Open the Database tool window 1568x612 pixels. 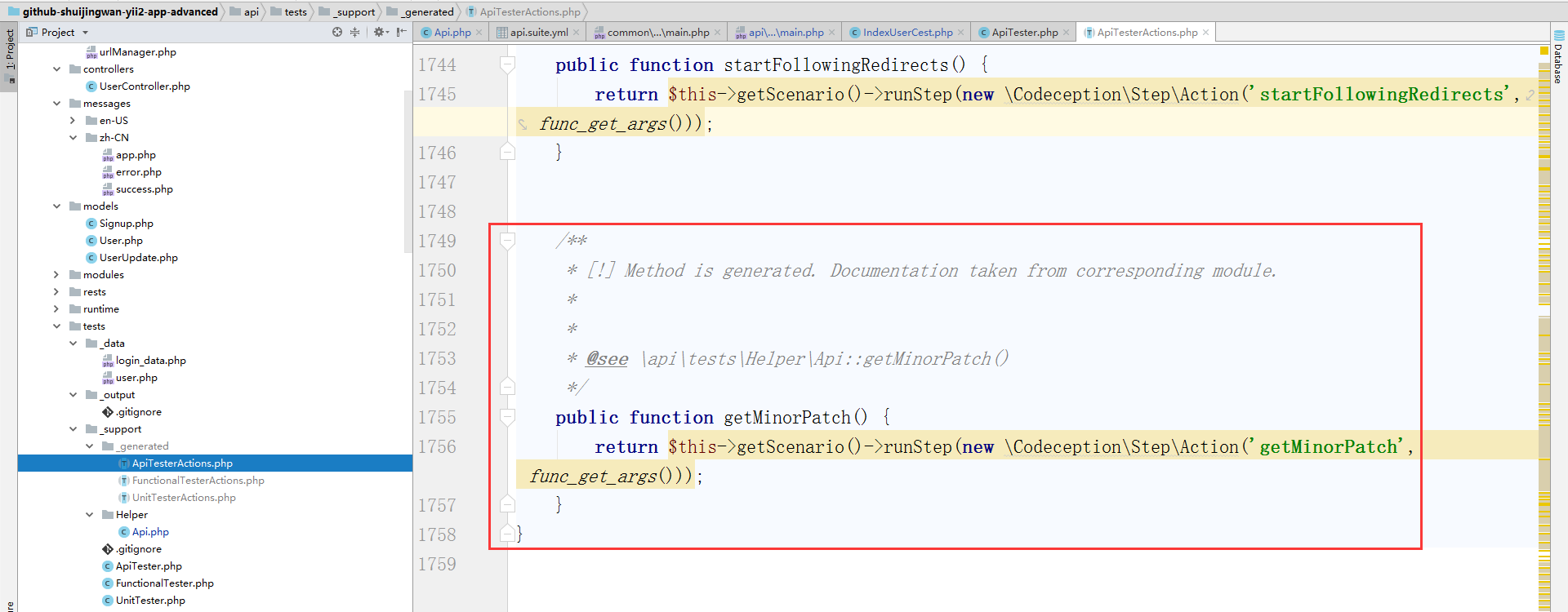point(1558,56)
